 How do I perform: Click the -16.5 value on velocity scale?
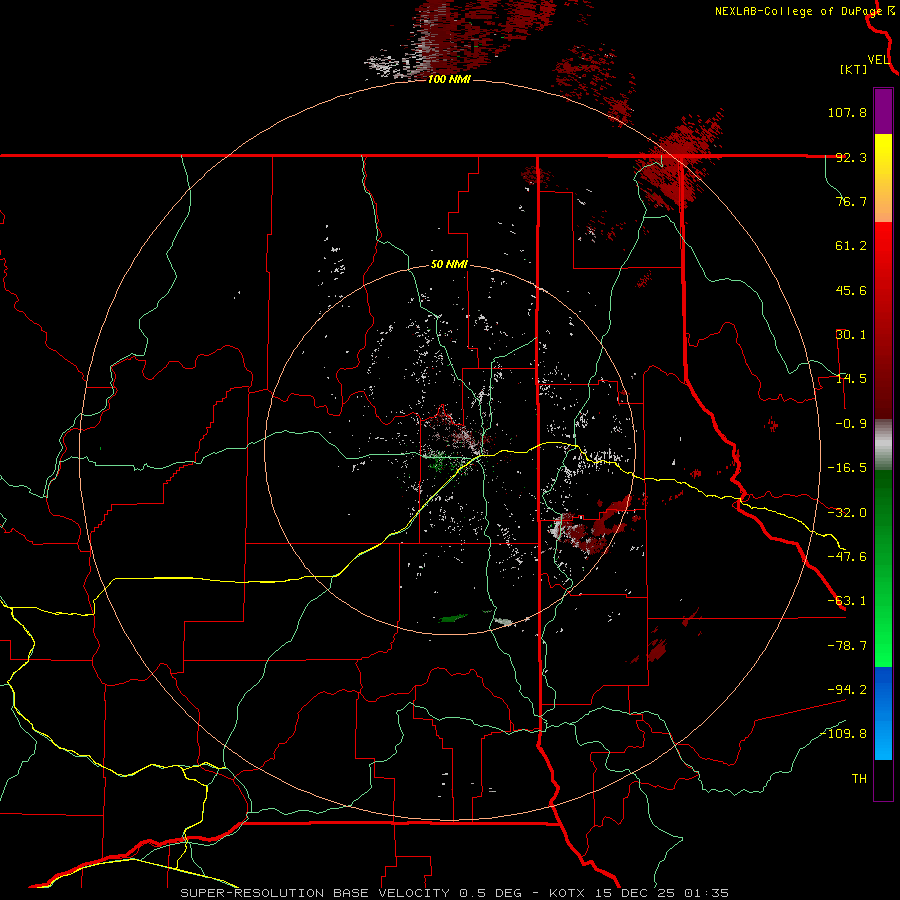point(847,468)
